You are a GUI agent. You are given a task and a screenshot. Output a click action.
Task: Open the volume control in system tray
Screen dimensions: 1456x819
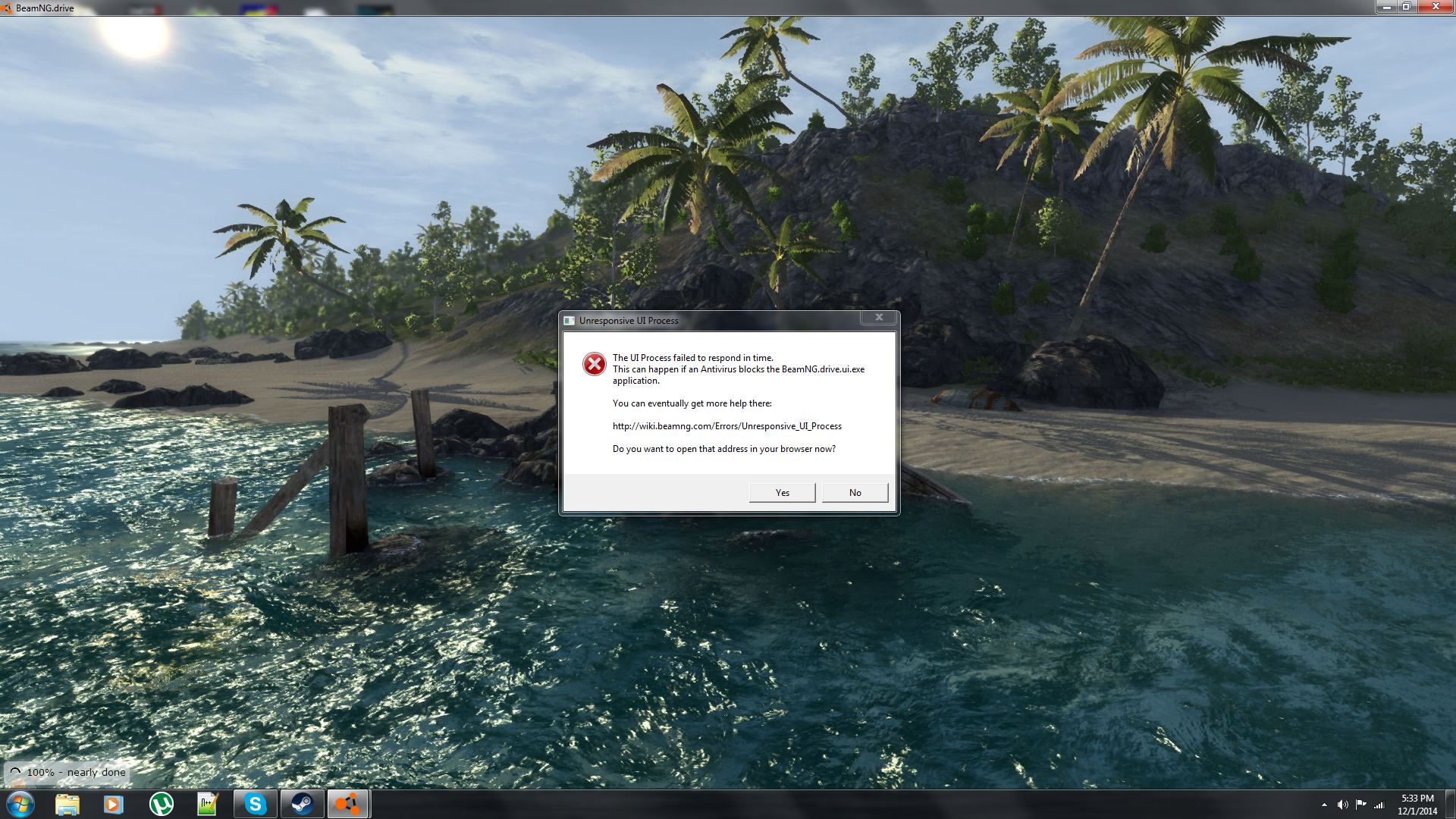point(1342,805)
